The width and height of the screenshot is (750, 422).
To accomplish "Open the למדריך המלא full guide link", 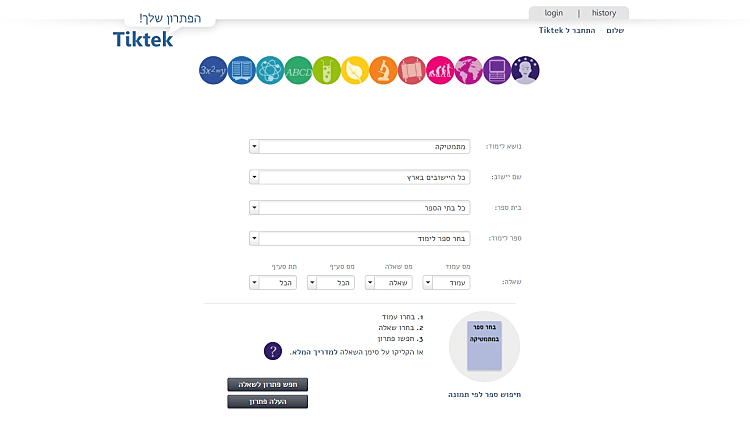I will 314,352.
